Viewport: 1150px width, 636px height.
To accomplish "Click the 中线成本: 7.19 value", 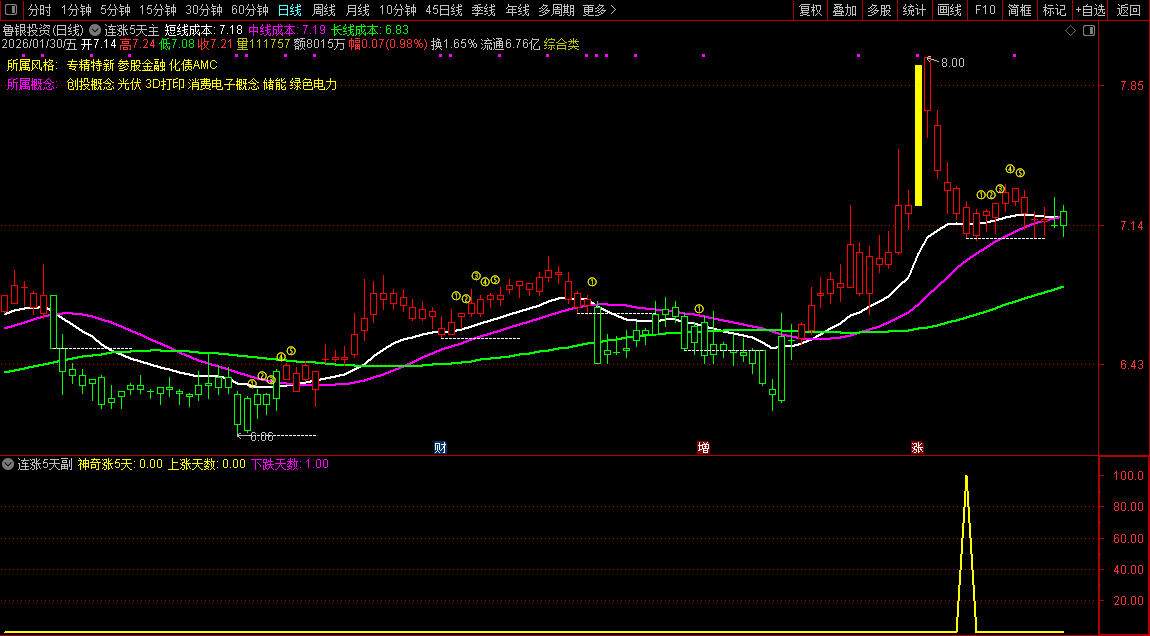I will [x=288, y=31].
